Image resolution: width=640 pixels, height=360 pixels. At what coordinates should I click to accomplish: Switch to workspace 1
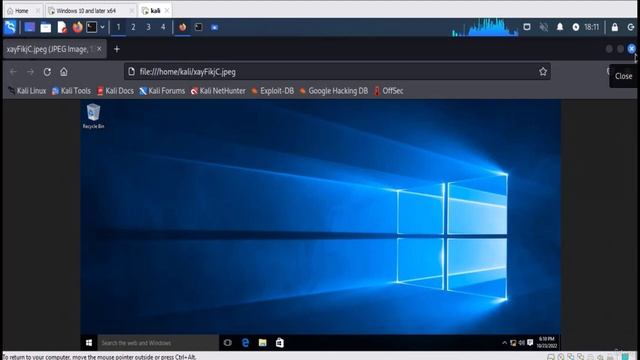[x=118, y=27]
